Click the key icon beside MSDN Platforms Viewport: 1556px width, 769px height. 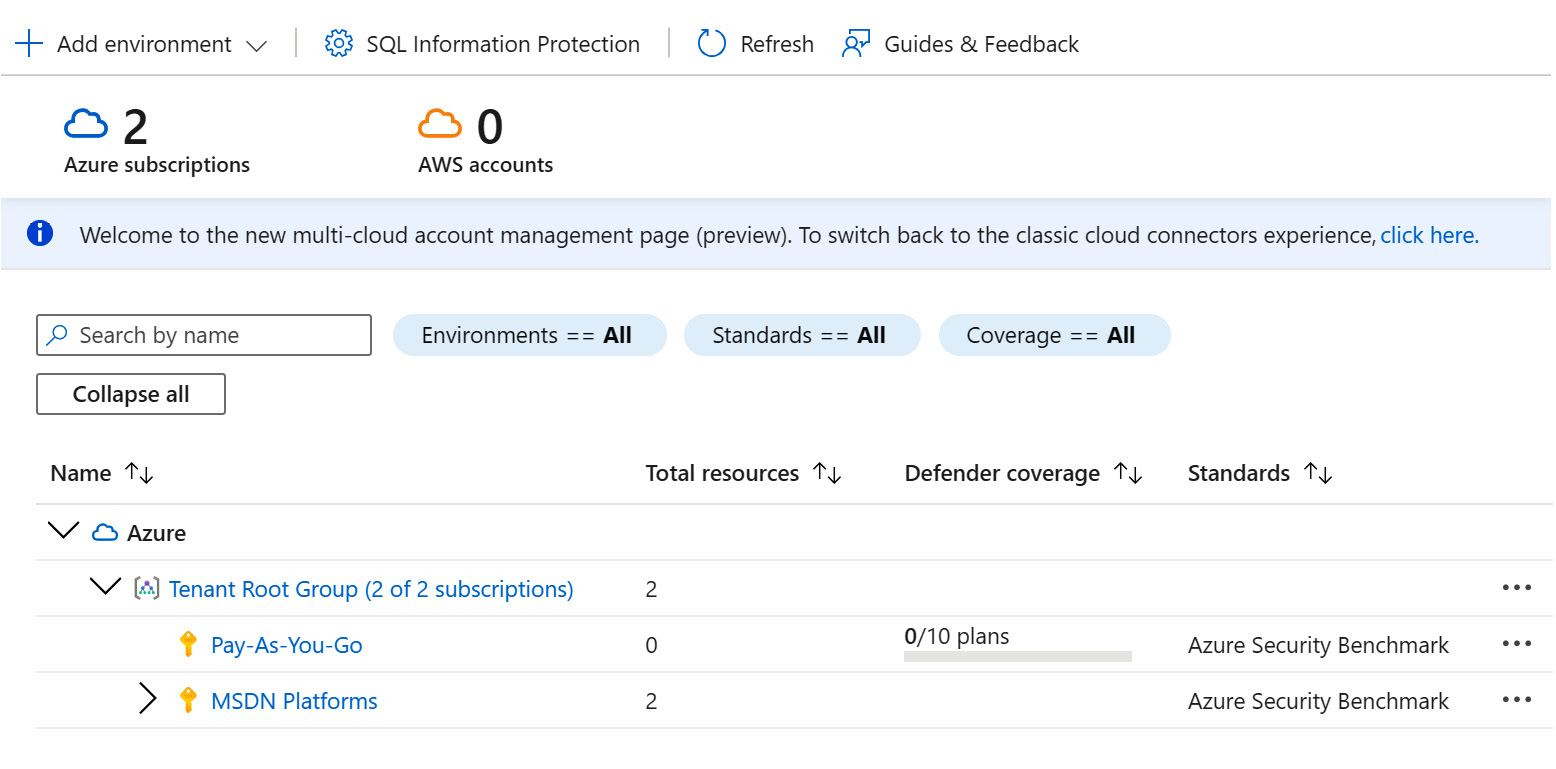point(187,700)
